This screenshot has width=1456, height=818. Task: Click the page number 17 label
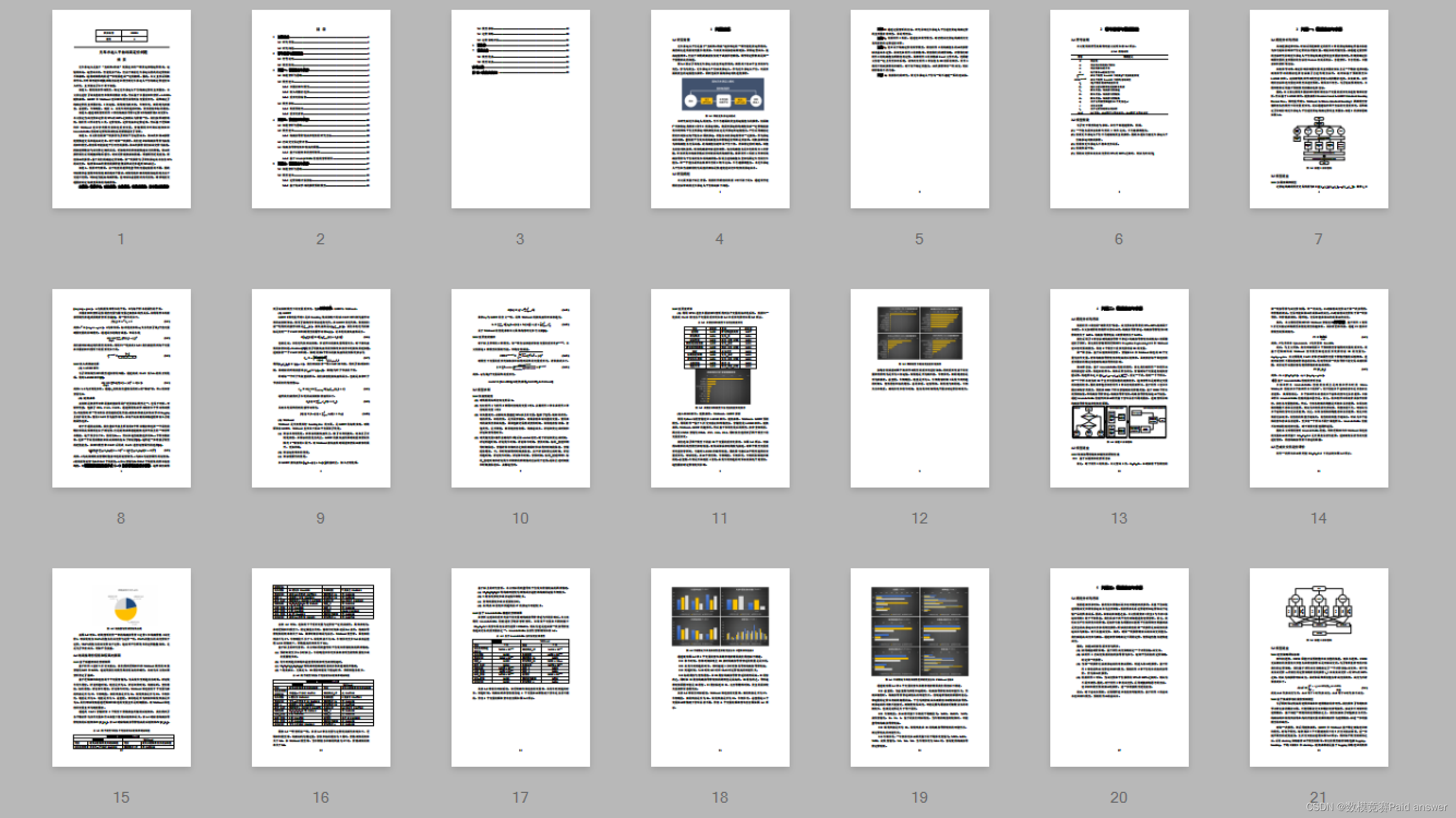point(520,797)
